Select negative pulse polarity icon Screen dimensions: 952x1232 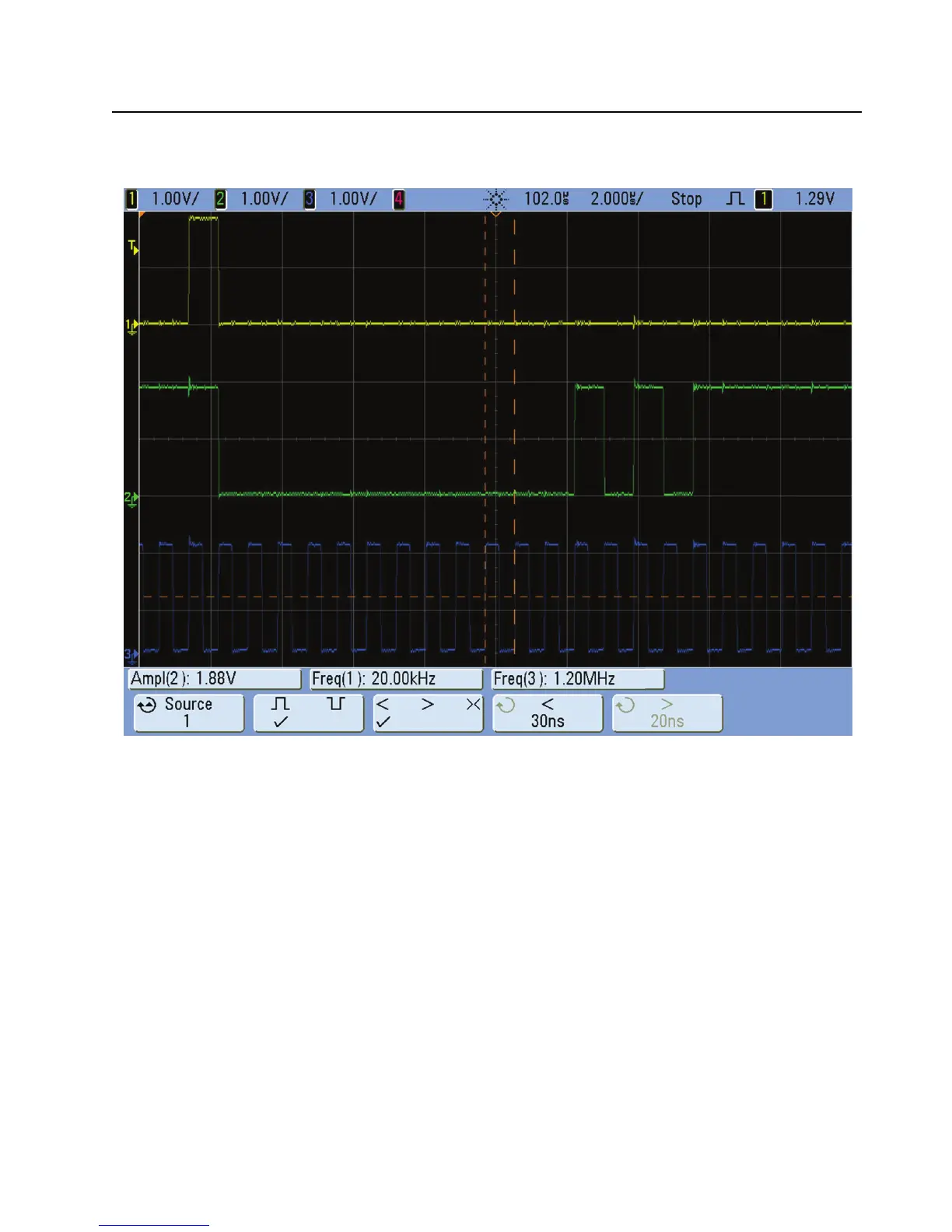pyautogui.click(x=336, y=704)
